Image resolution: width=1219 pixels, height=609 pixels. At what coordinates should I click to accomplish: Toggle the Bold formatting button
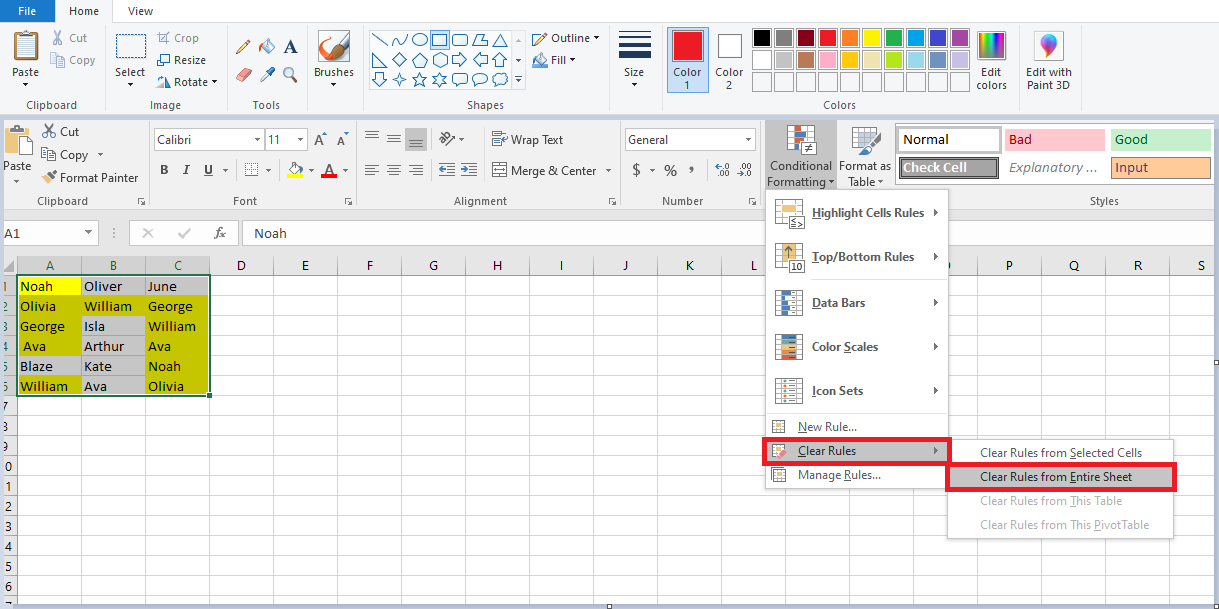164,170
